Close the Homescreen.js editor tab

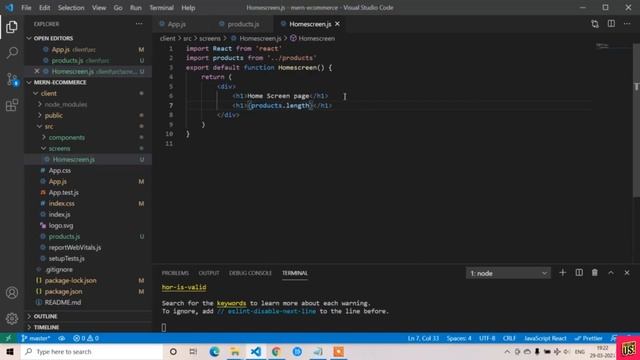coord(337,24)
